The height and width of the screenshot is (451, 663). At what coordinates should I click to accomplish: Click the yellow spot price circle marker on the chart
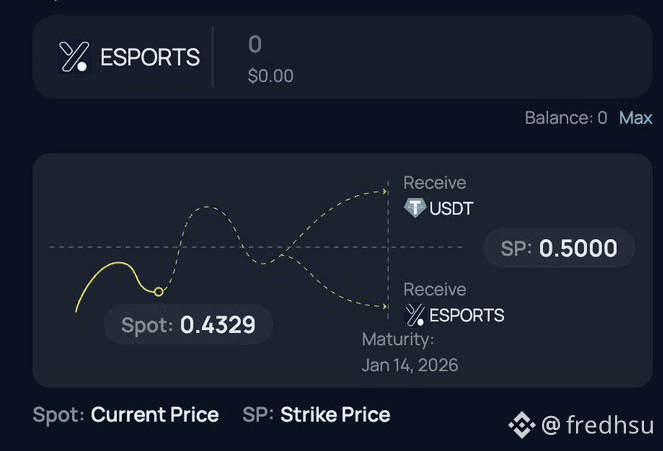pos(158,291)
